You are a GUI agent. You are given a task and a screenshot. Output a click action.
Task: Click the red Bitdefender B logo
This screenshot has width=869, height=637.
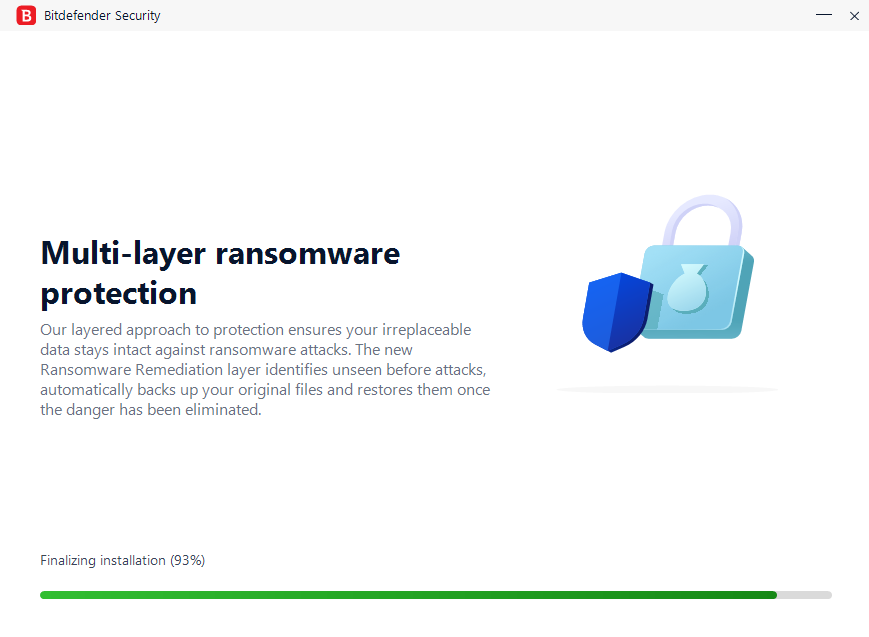tap(26, 15)
